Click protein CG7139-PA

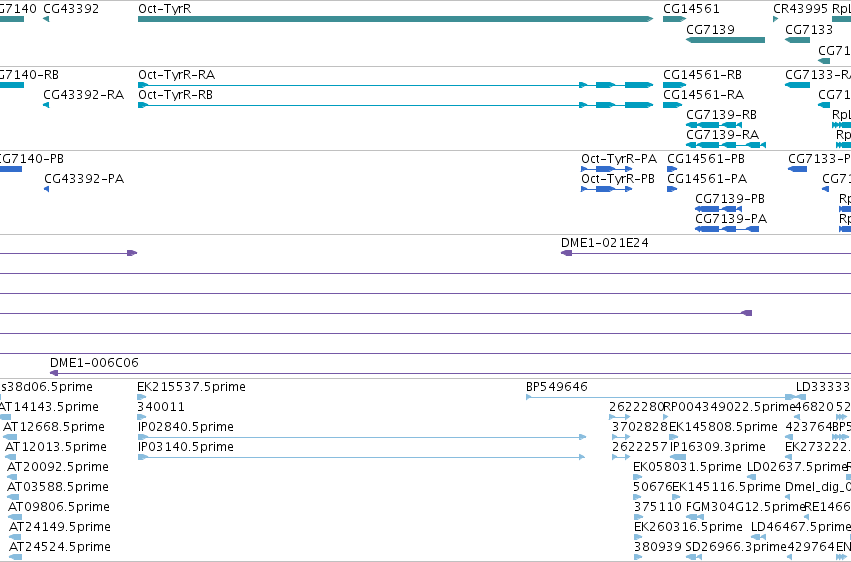pos(727,229)
